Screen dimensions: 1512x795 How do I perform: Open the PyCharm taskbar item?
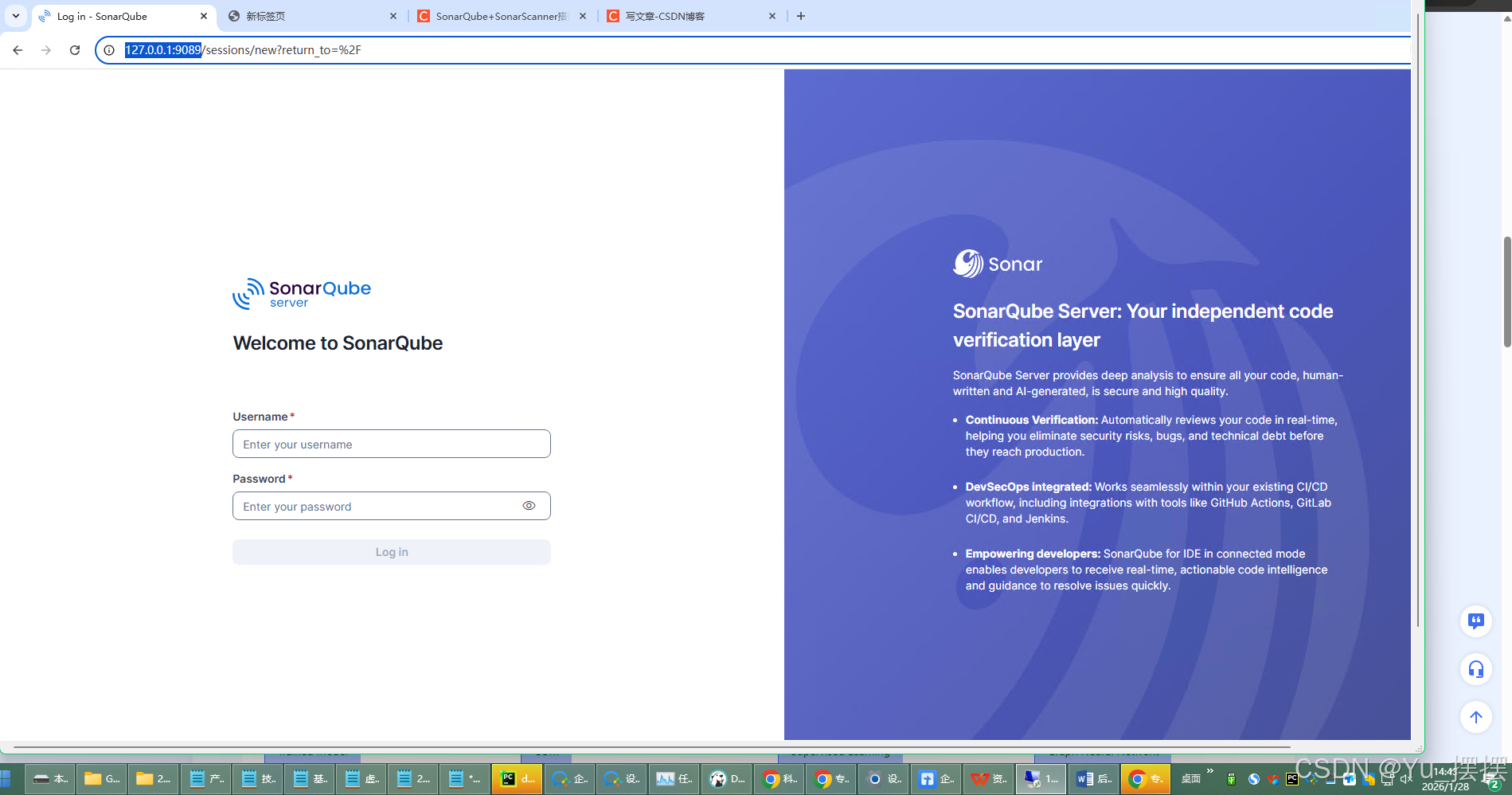(517, 778)
